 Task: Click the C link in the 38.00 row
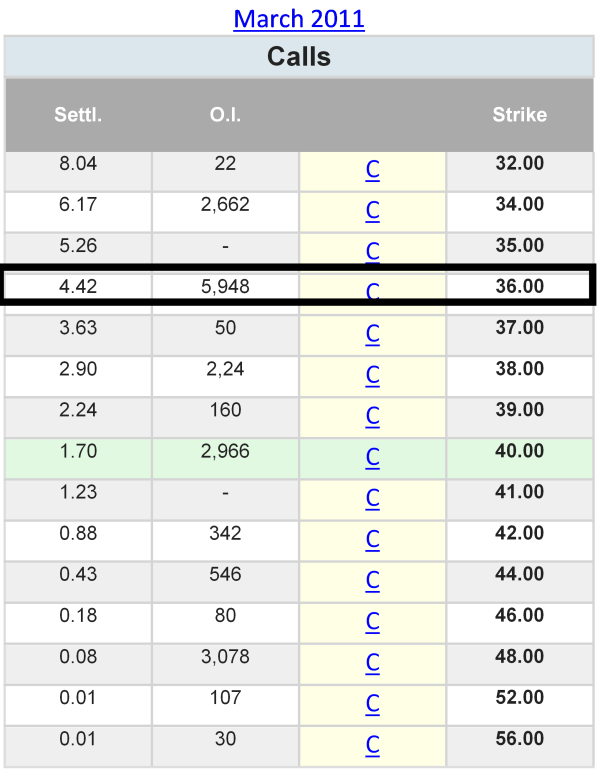(372, 375)
